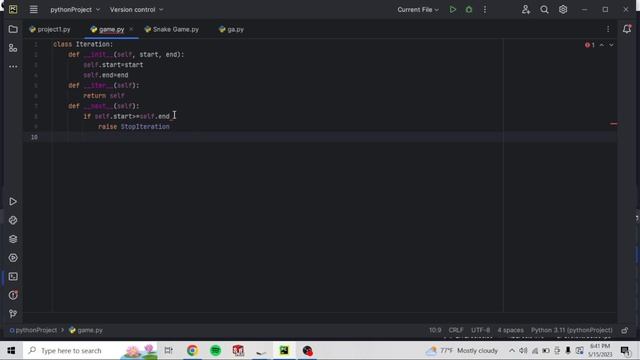640x360 pixels.
Task: Open the Terminal tool window
Action: 13,277
